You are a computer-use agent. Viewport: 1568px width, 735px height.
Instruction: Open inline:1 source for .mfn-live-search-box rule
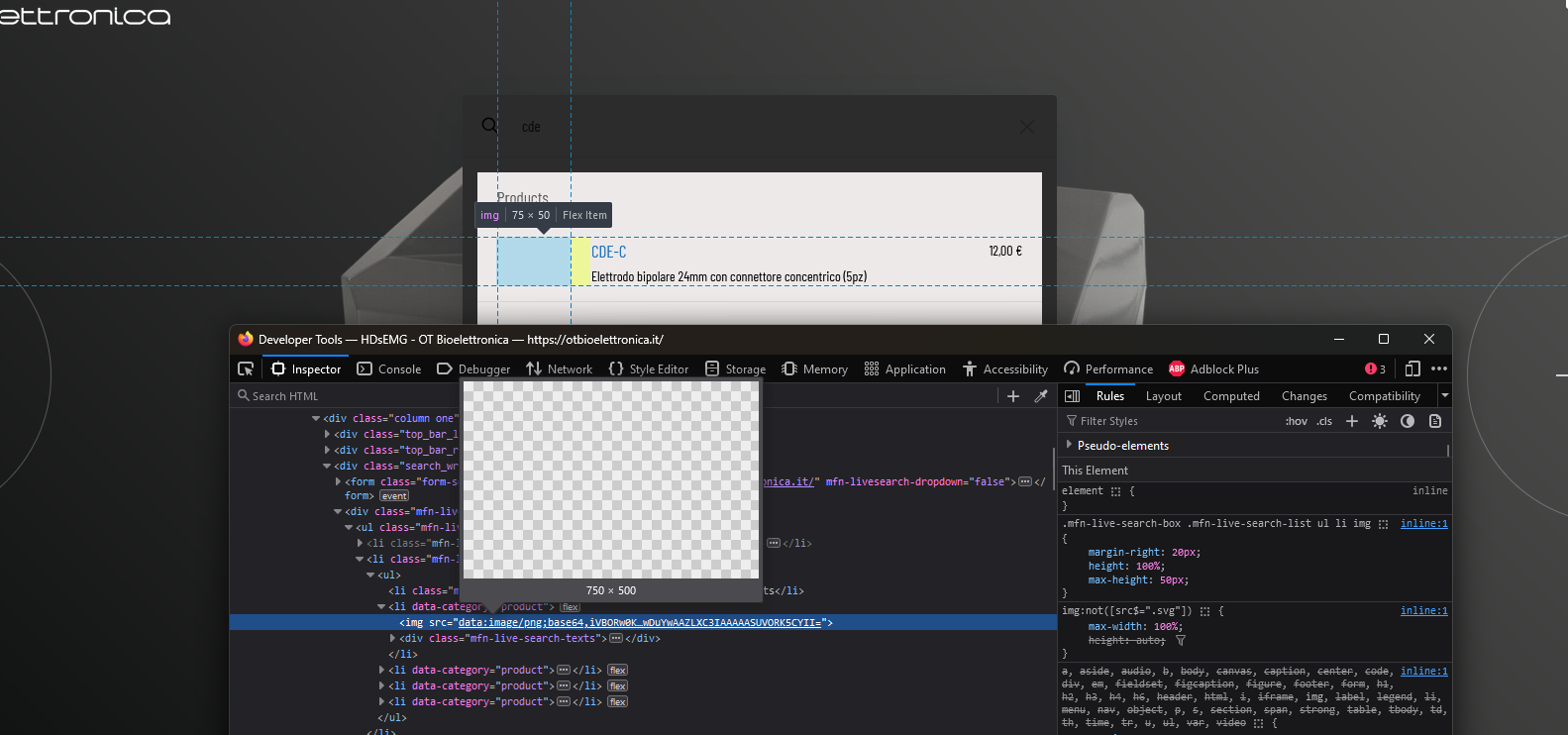tap(1424, 524)
